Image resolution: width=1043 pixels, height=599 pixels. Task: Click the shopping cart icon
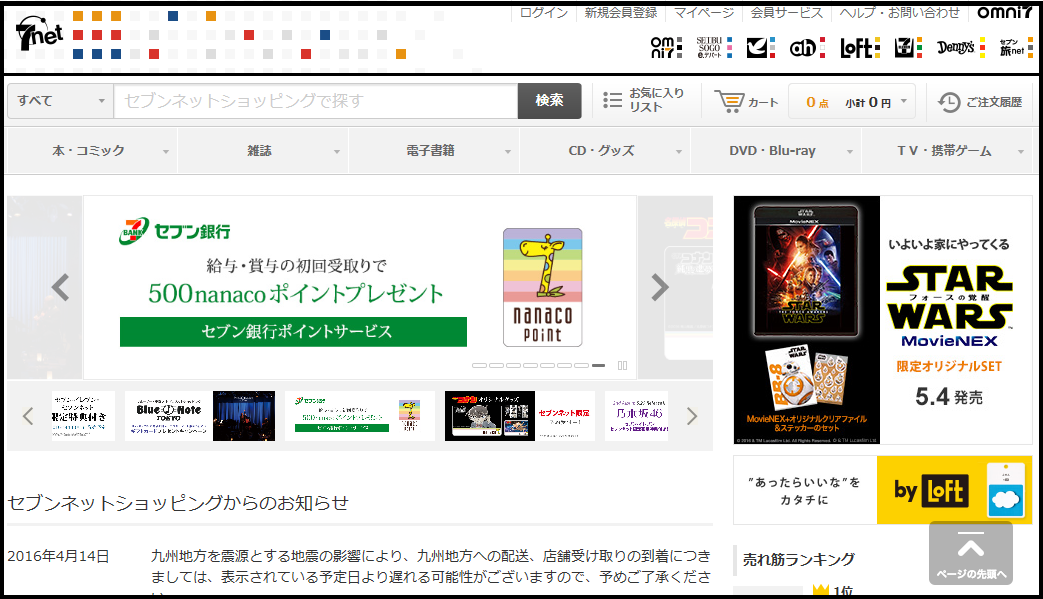729,101
